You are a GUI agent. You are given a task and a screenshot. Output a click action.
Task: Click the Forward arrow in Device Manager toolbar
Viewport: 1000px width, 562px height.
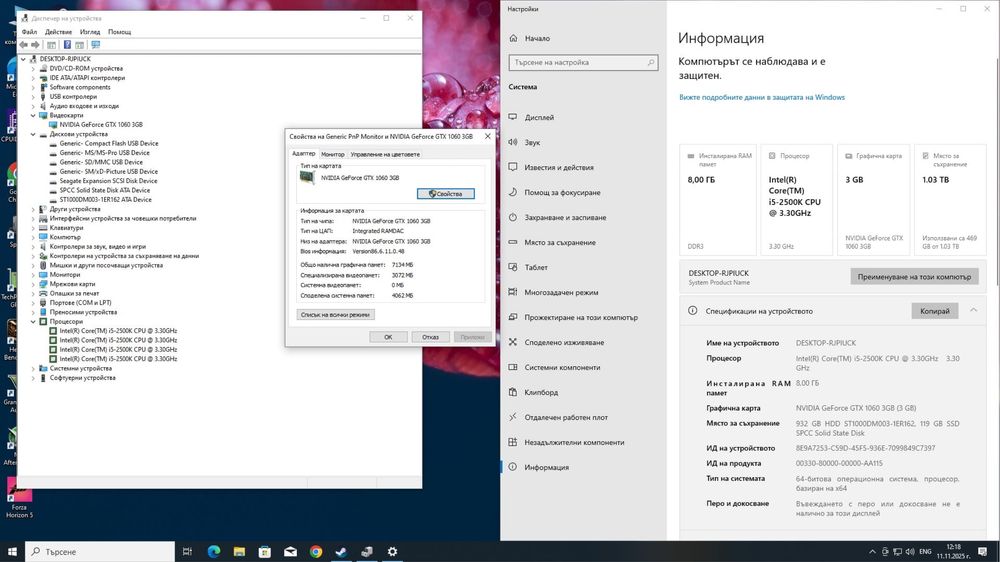[35, 45]
